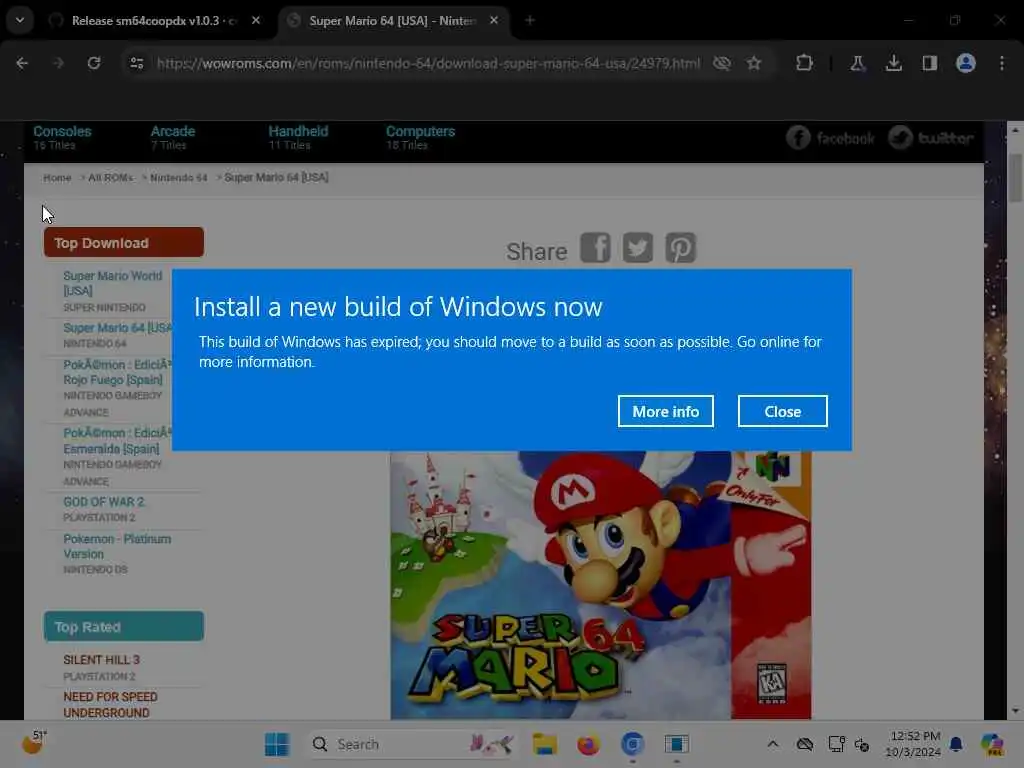Open the weather widget on taskbar
Screen dimensions: 1024x768
[34, 743]
